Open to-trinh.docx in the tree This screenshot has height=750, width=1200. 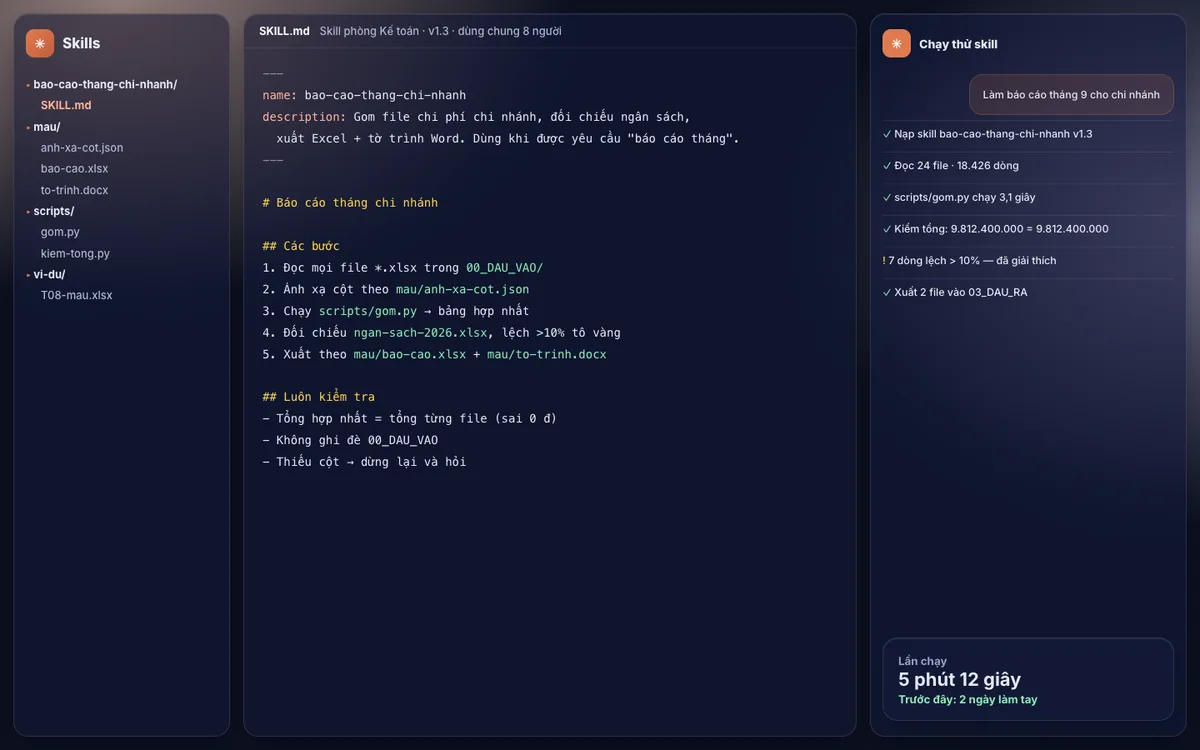point(75,190)
